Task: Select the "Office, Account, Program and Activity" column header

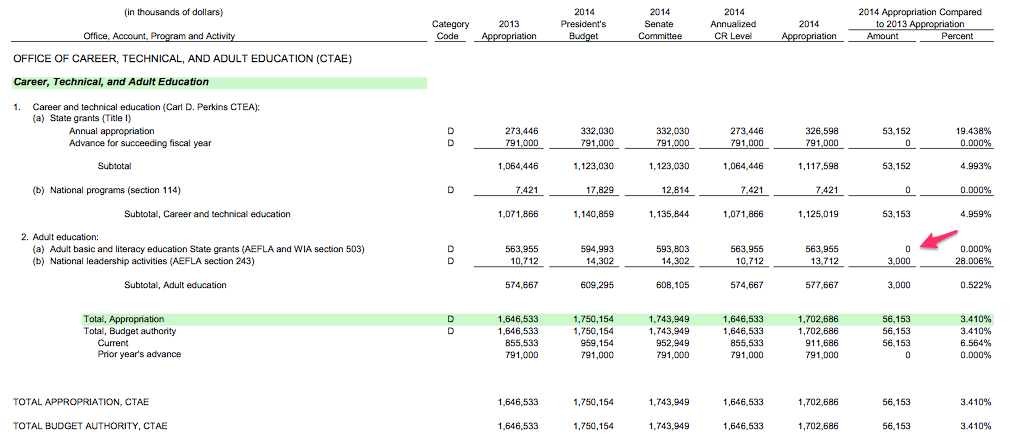Action: click(x=159, y=36)
